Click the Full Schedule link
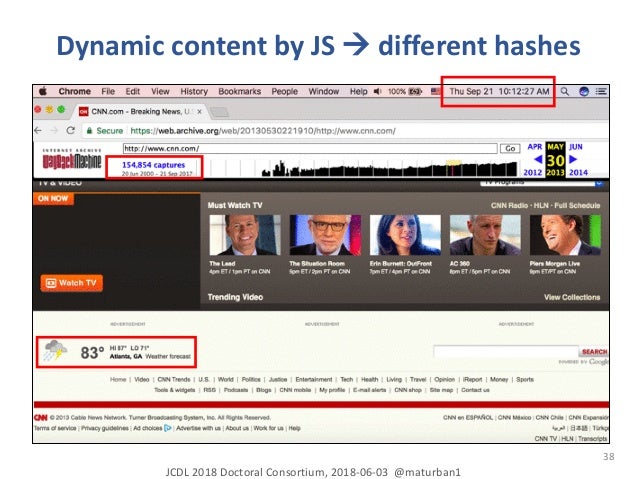The height and width of the screenshot is (479, 638). tap(577, 206)
